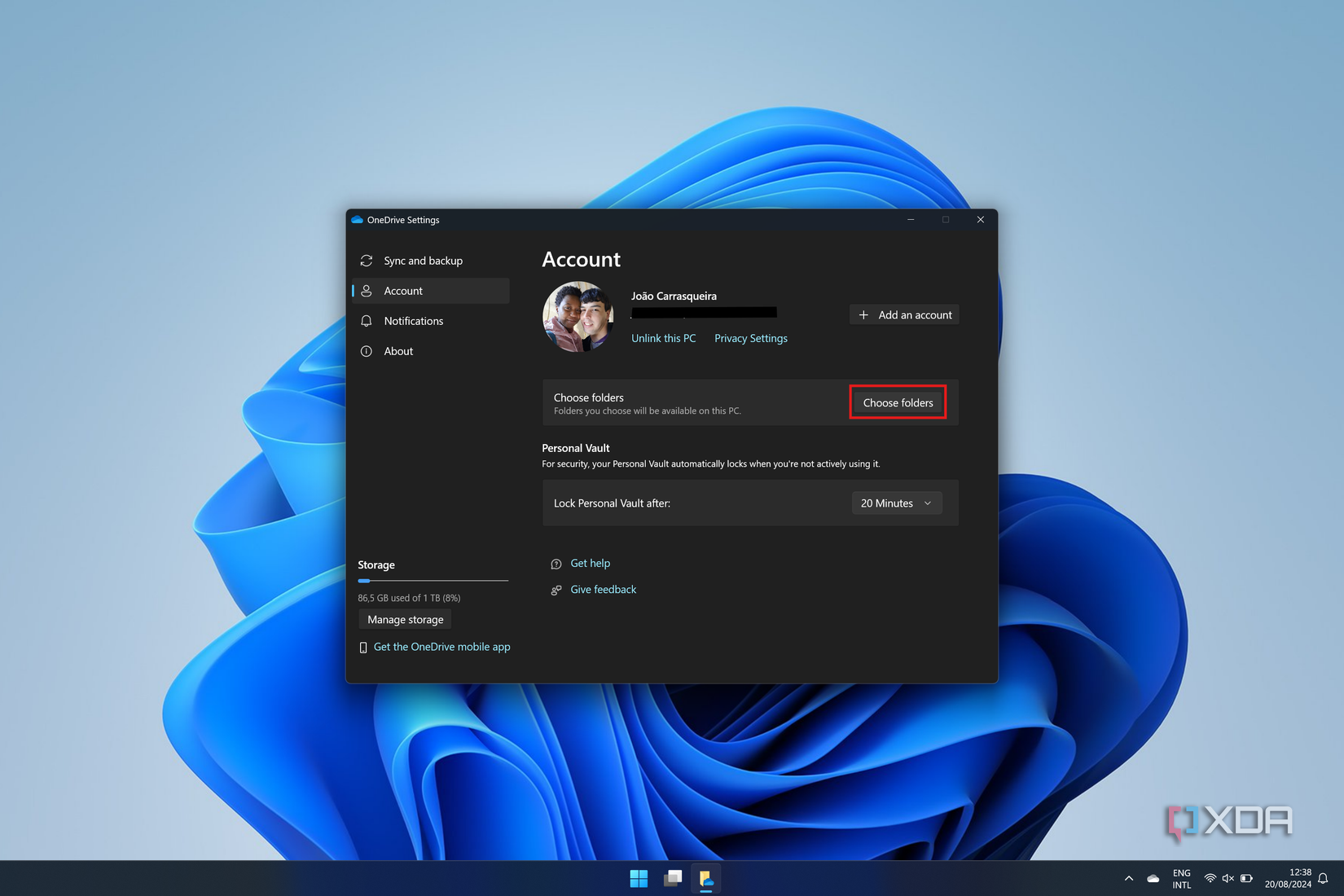Click the OneDrive cloud icon in title bar

click(x=358, y=220)
